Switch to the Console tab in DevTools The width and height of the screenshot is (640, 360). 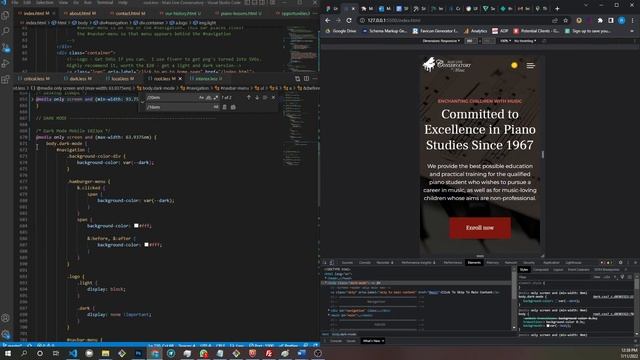[365, 262]
